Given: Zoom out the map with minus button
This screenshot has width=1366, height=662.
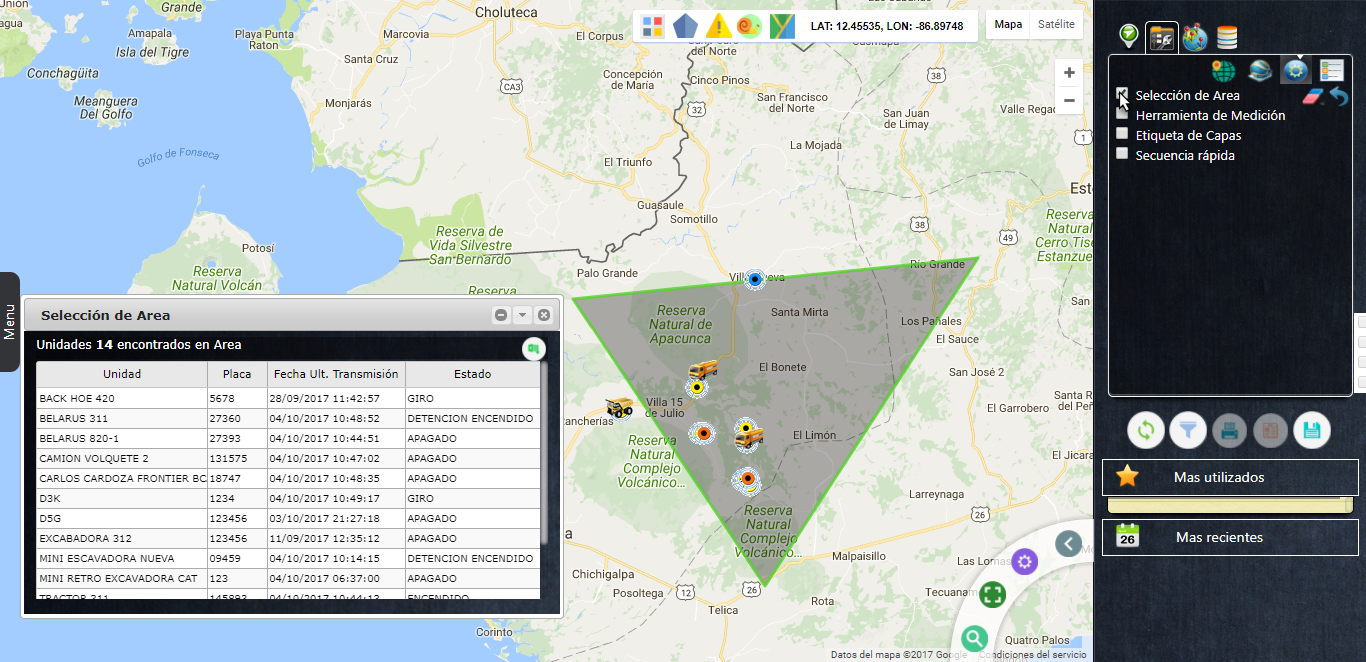Looking at the screenshot, I should [1069, 100].
